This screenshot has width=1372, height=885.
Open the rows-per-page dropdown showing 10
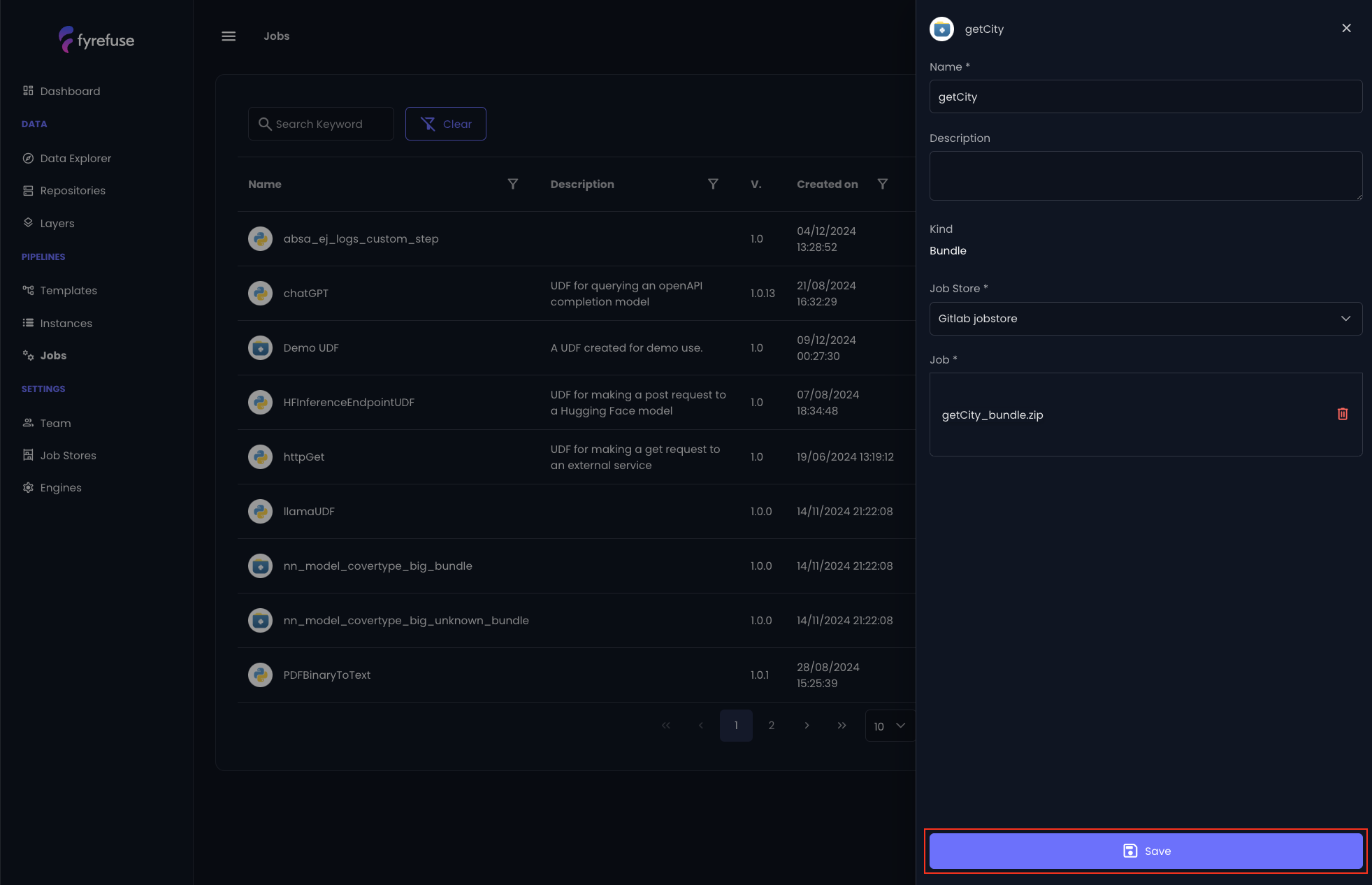coord(889,726)
